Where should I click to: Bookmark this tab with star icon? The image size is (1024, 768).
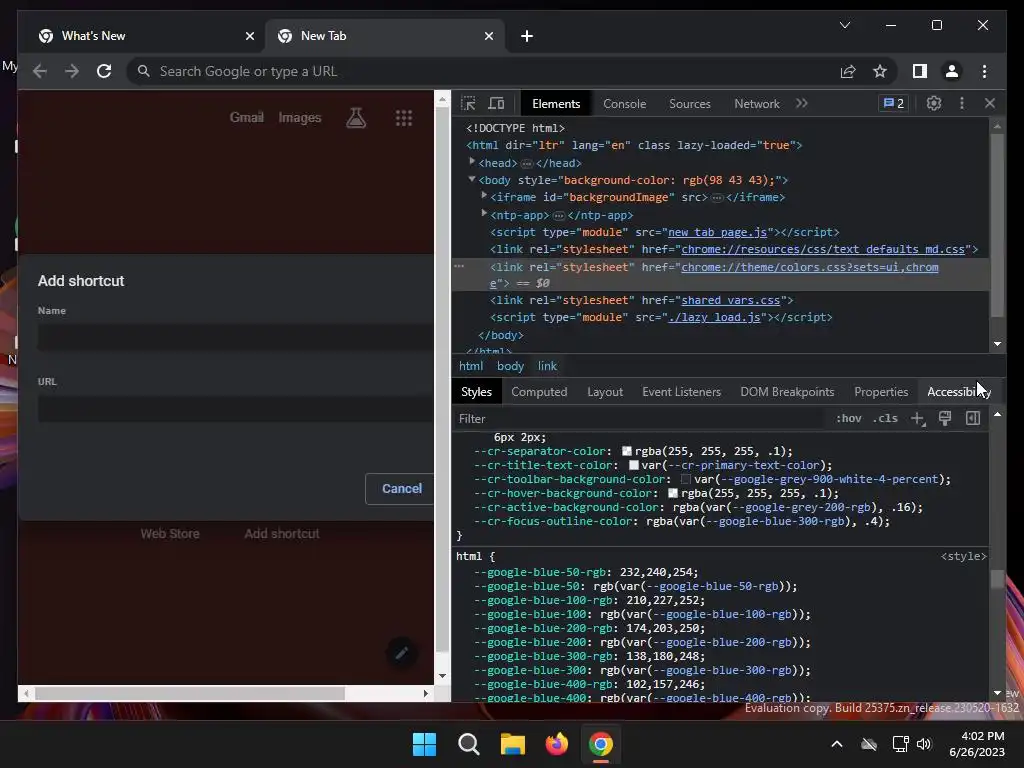880,71
